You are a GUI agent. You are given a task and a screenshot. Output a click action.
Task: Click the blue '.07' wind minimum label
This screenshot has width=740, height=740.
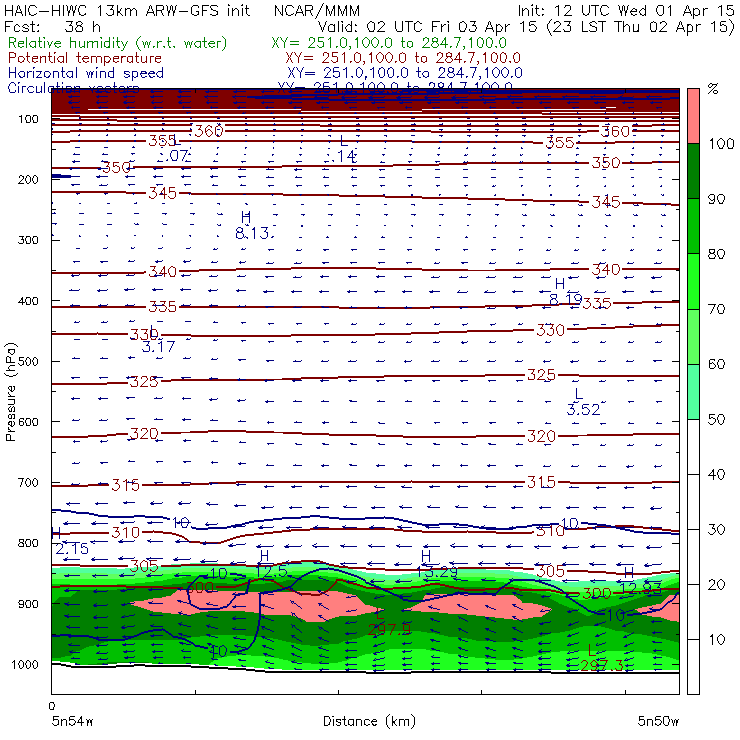pyautogui.click(x=178, y=155)
